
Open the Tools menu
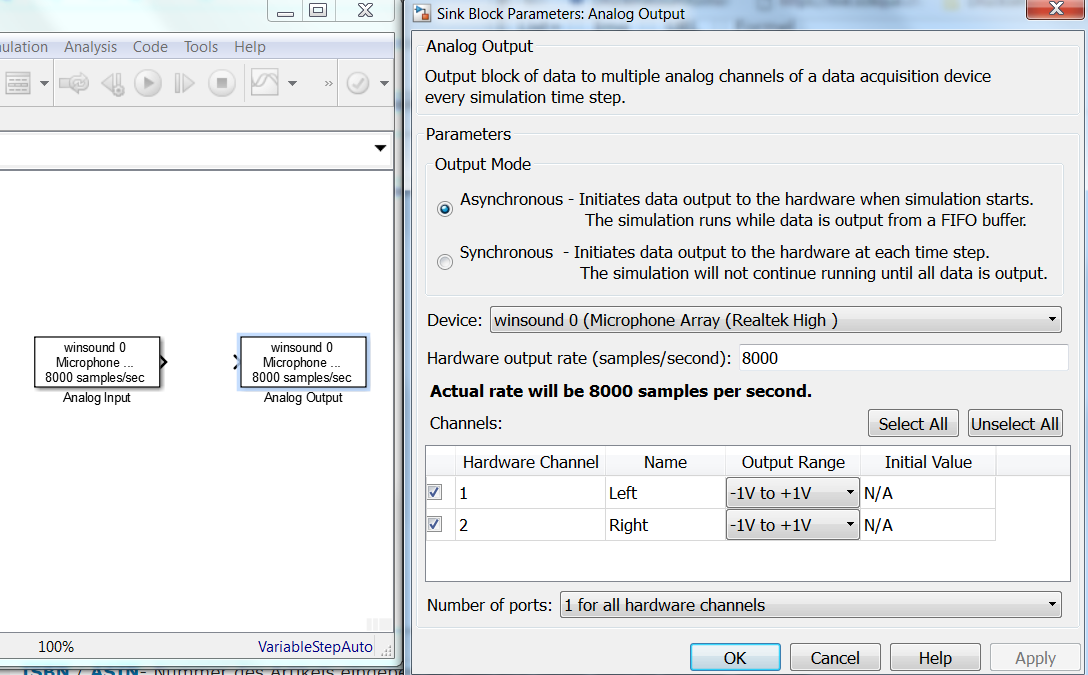coord(201,47)
